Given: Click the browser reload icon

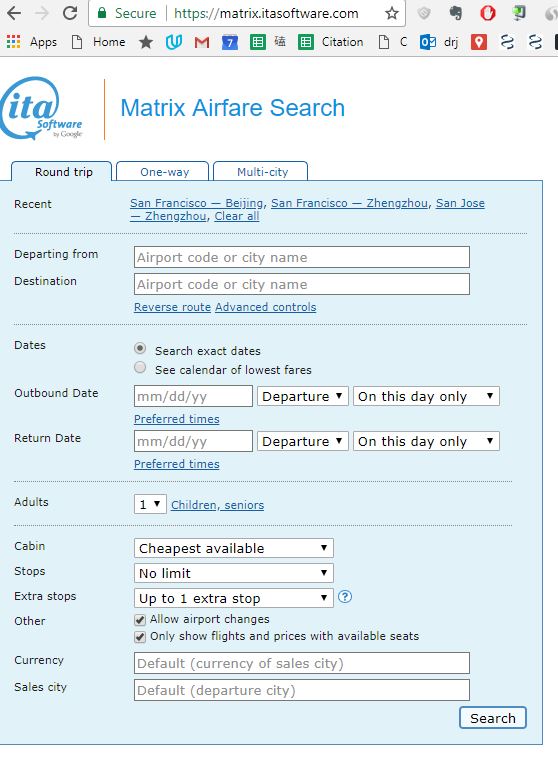Looking at the screenshot, I should point(70,13).
